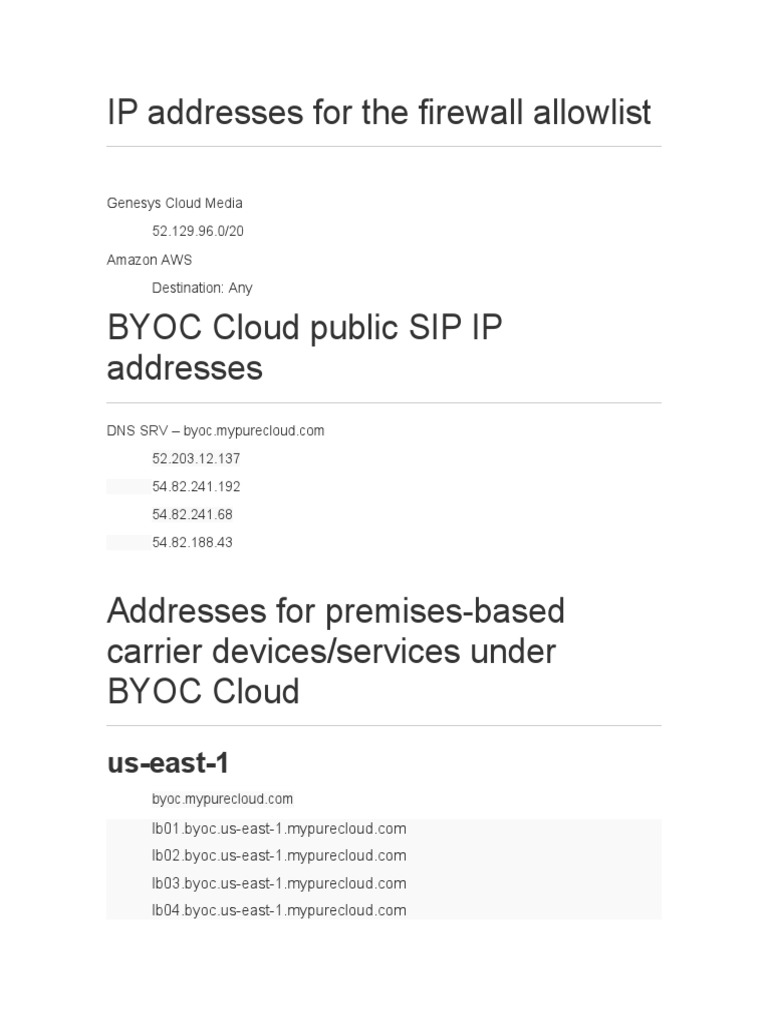
Task: Open the lb01.byoc.us-east-1.mypurecloud.com entry
Action: point(279,829)
